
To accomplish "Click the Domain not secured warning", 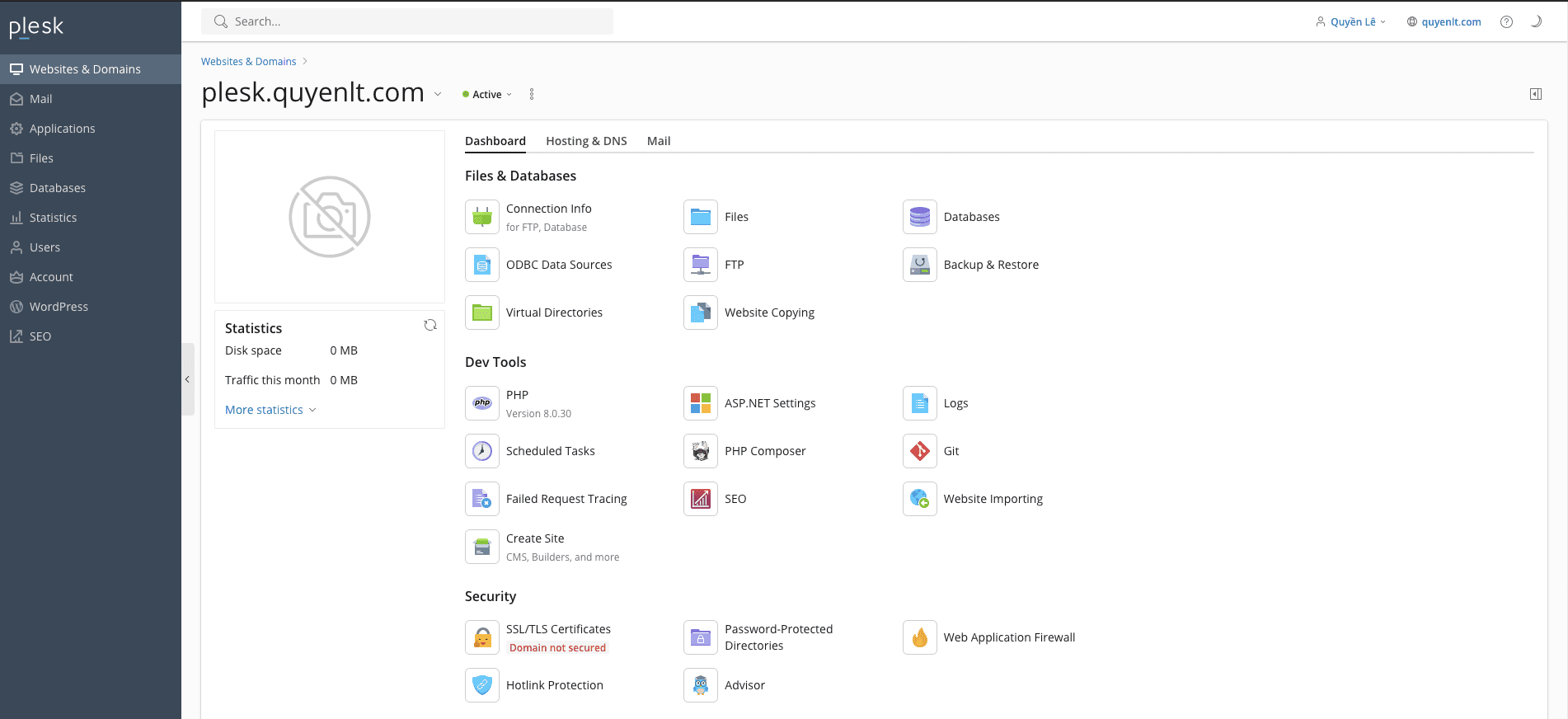I will 557,648.
